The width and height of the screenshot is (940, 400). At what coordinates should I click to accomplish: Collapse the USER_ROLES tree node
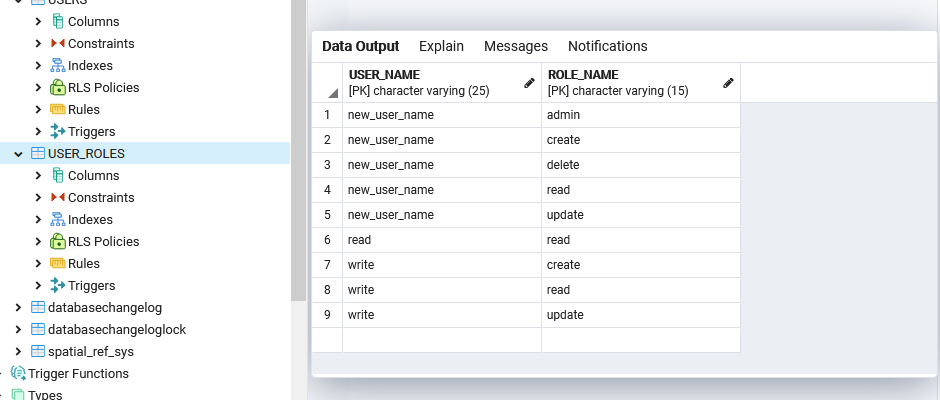[19, 154]
